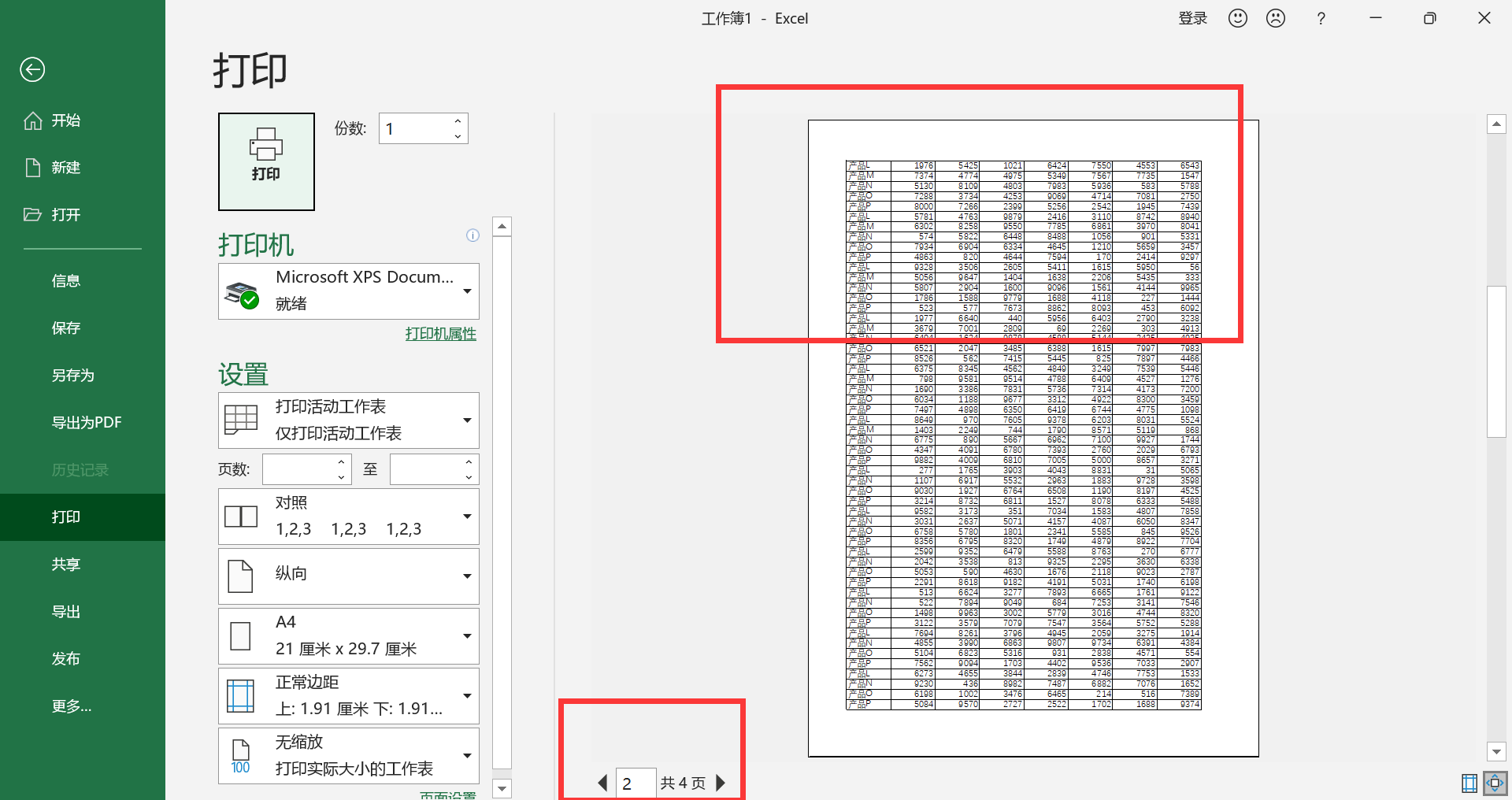1512x800 pixels.
Task: Open the 纵向 orientation dropdown
Action: click(349, 576)
